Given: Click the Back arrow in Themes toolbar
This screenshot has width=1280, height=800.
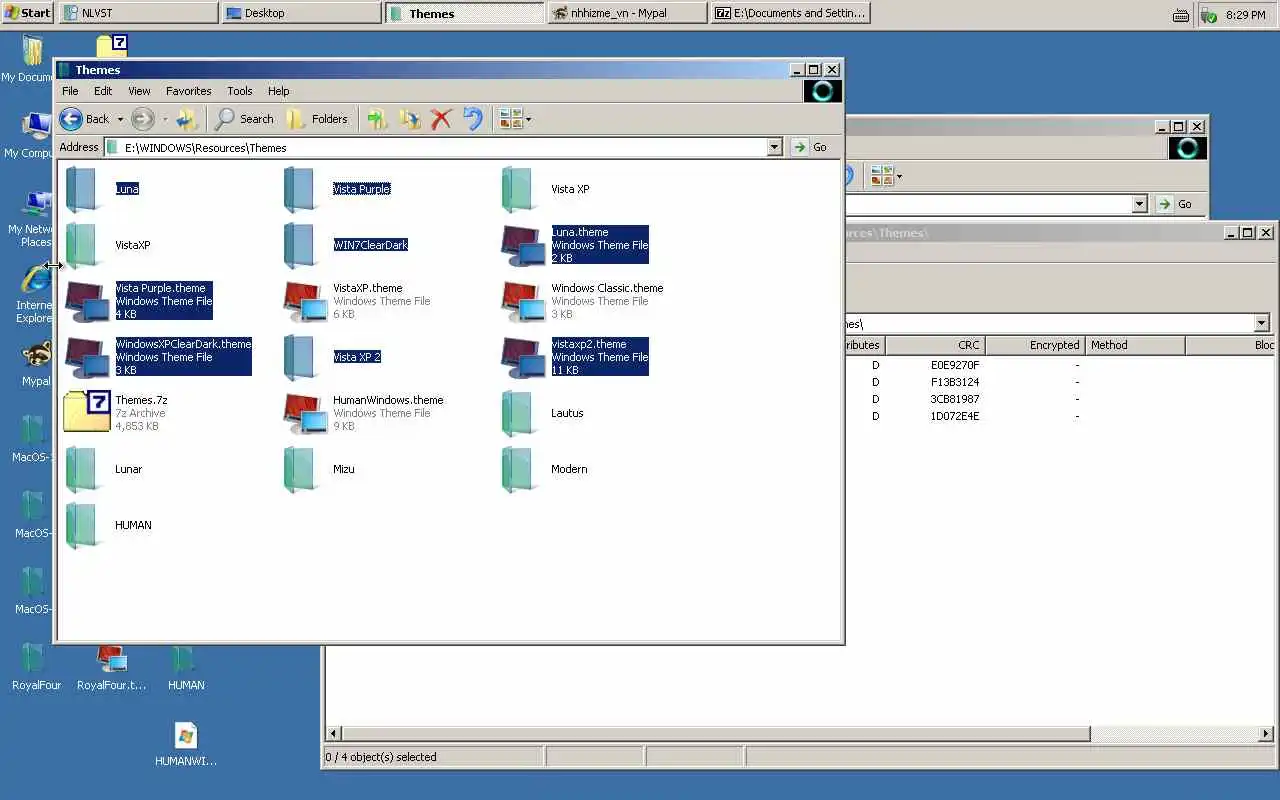Looking at the screenshot, I should pyautogui.click(x=71, y=119).
